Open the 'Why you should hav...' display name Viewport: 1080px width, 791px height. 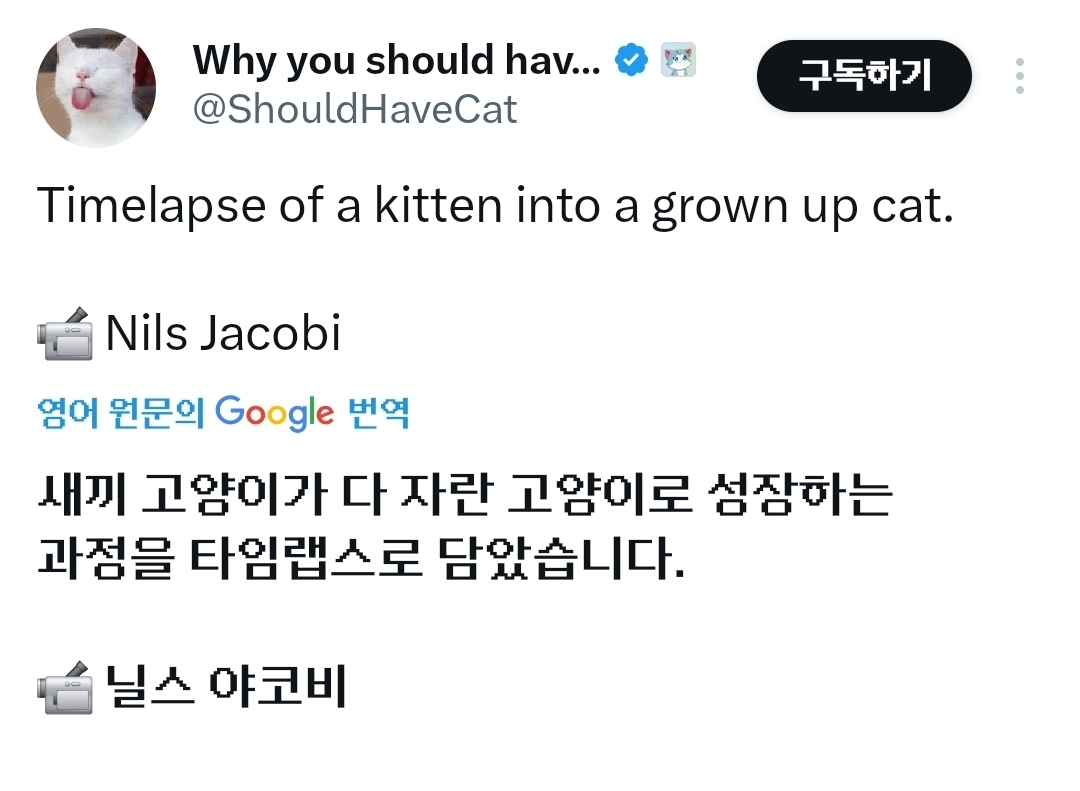[x=396, y=62]
